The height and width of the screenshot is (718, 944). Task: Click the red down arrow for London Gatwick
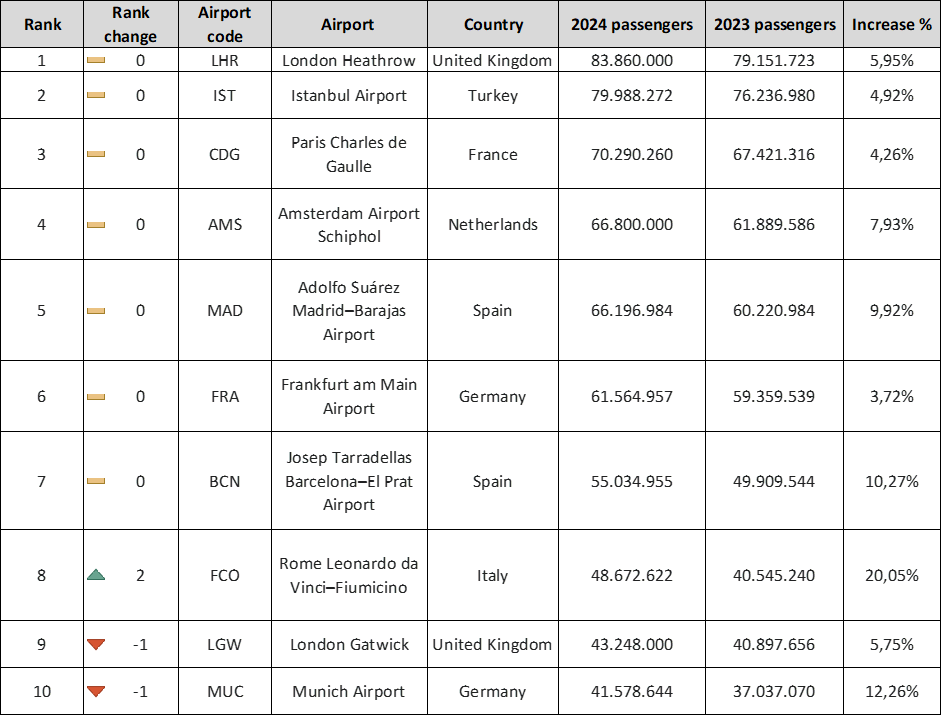coord(96,645)
